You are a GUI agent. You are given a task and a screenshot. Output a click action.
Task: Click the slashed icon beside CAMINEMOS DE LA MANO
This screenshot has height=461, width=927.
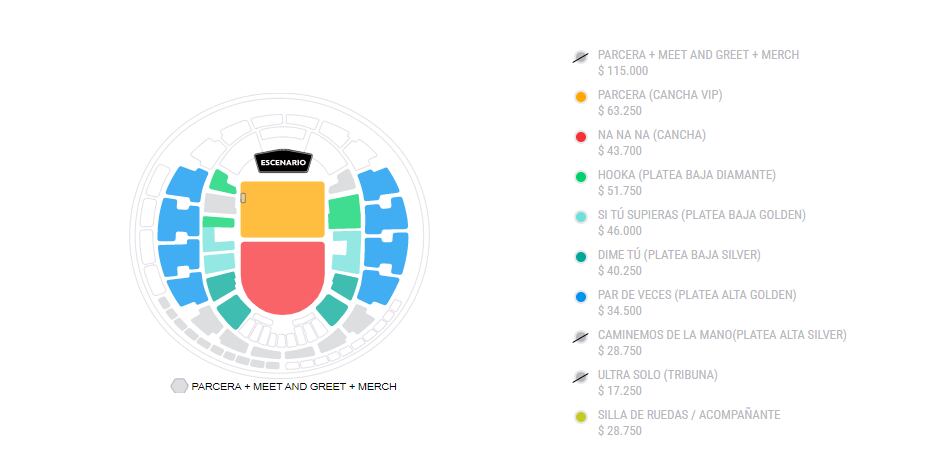(580, 337)
